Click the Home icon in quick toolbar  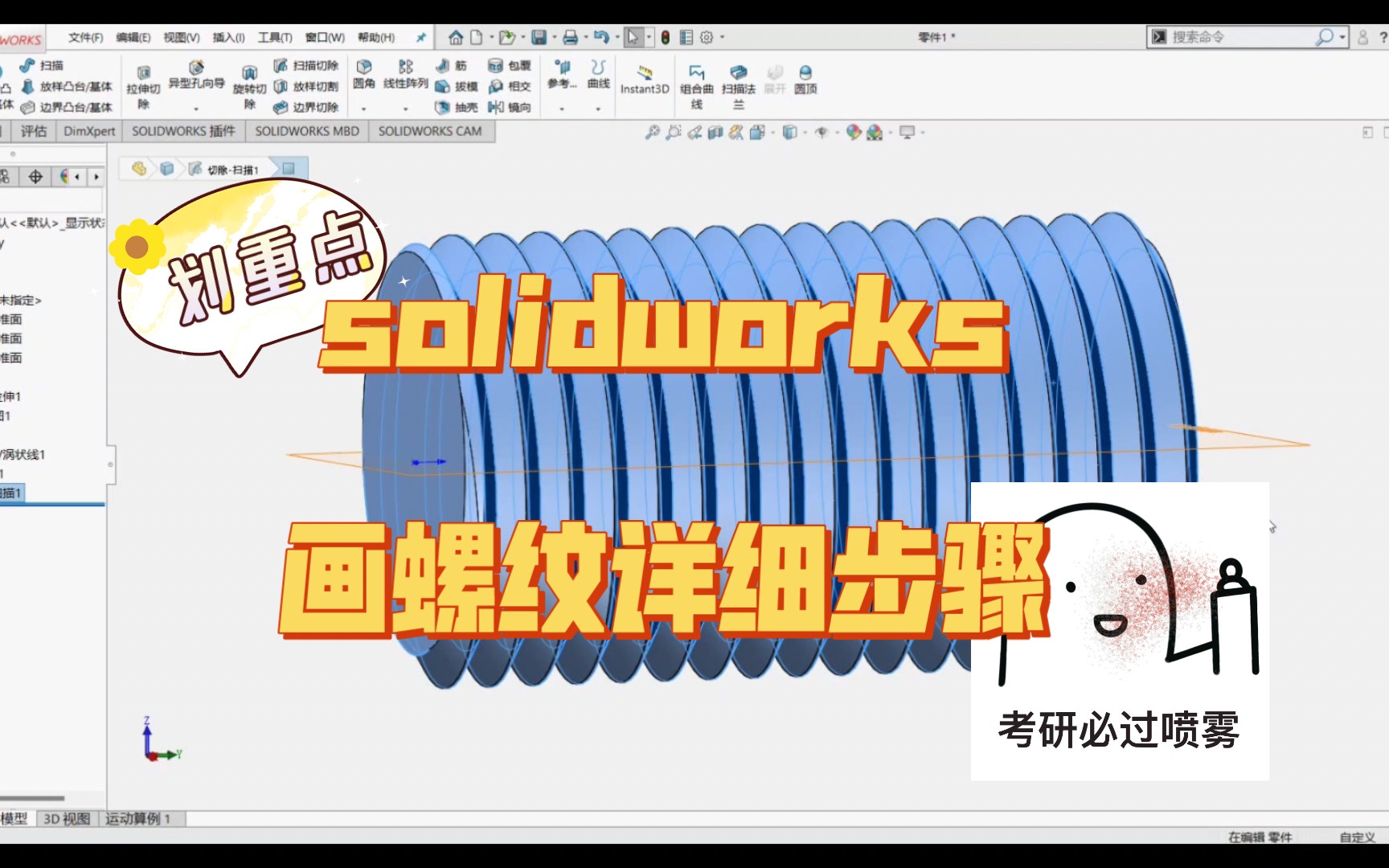point(456,37)
